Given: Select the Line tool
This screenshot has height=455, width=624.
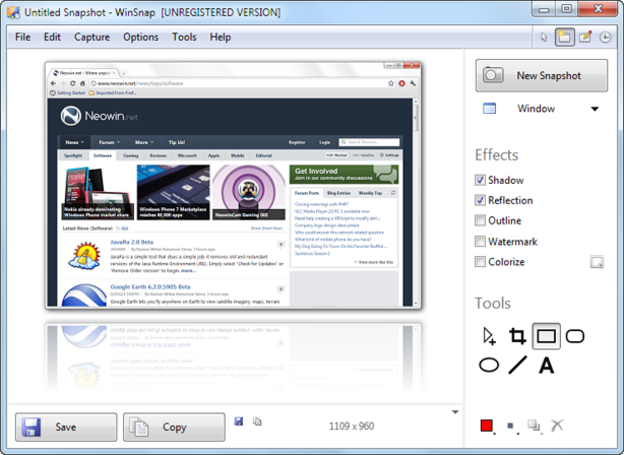Looking at the screenshot, I should (x=517, y=365).
